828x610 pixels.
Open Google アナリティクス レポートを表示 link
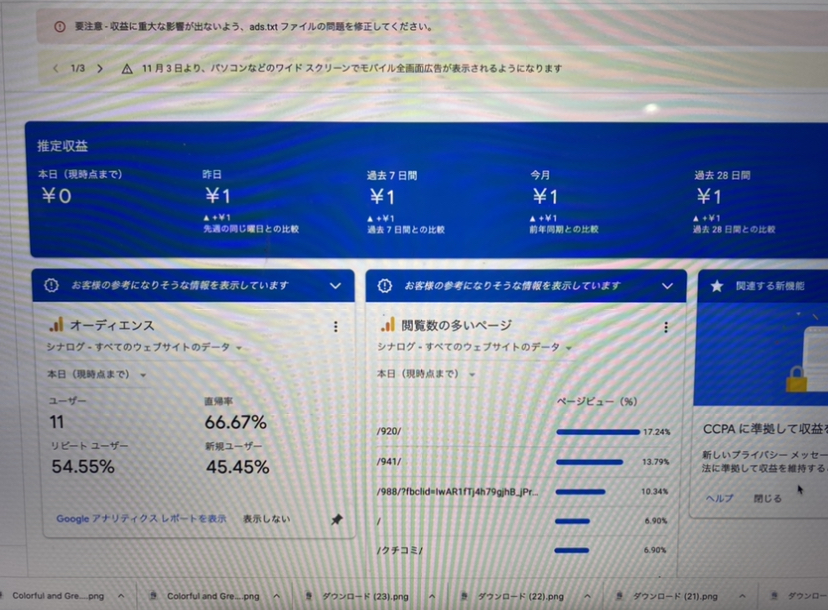pyautogui.click(x=140, y=519)
